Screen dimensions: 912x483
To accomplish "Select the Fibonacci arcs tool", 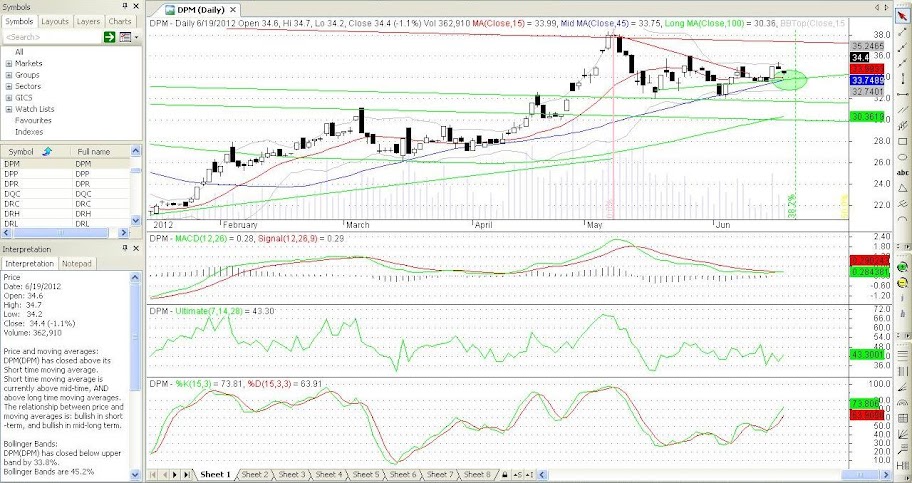I will coord(903,403).
